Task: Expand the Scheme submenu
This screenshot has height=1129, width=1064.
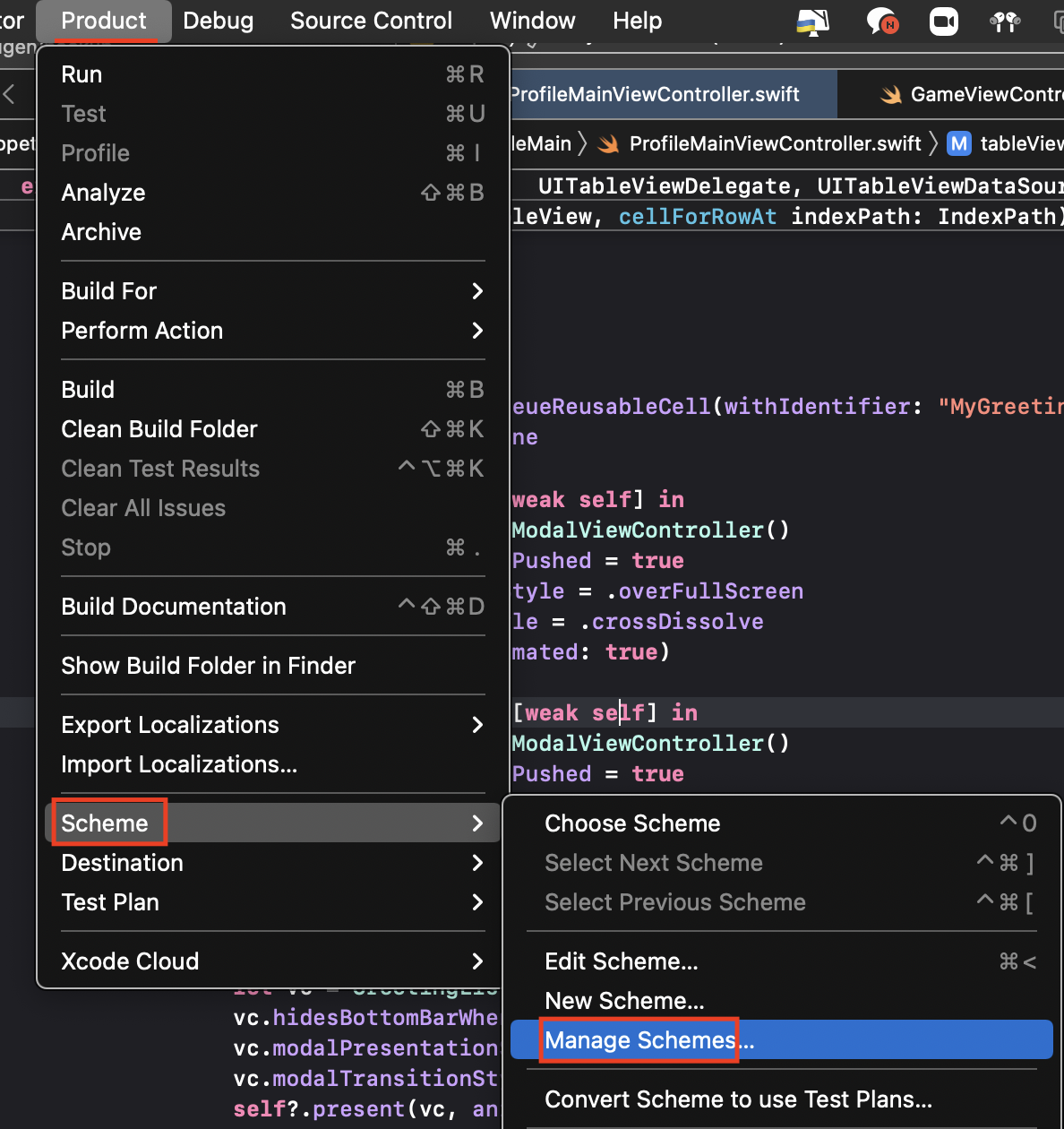Action: (273, 823)
